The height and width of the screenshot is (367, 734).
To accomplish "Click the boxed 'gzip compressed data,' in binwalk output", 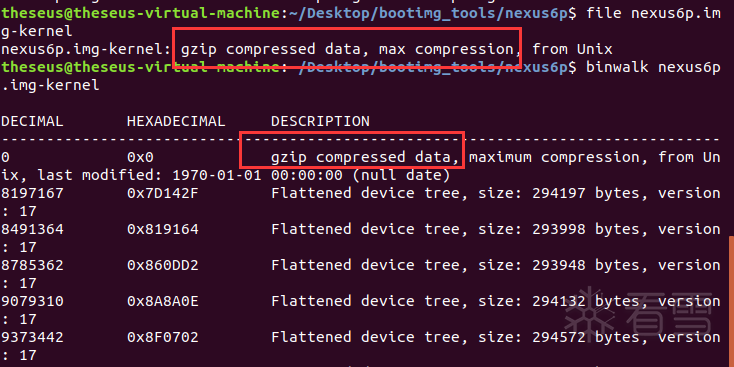I will pos(365,157).
